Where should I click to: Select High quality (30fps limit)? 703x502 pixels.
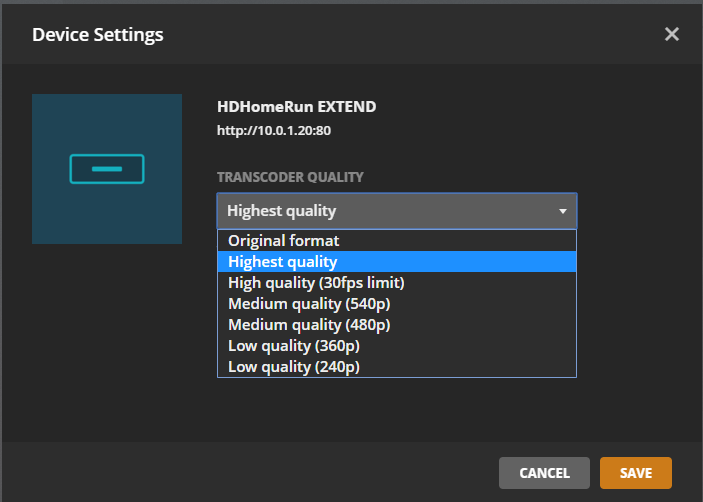(316, 283)
